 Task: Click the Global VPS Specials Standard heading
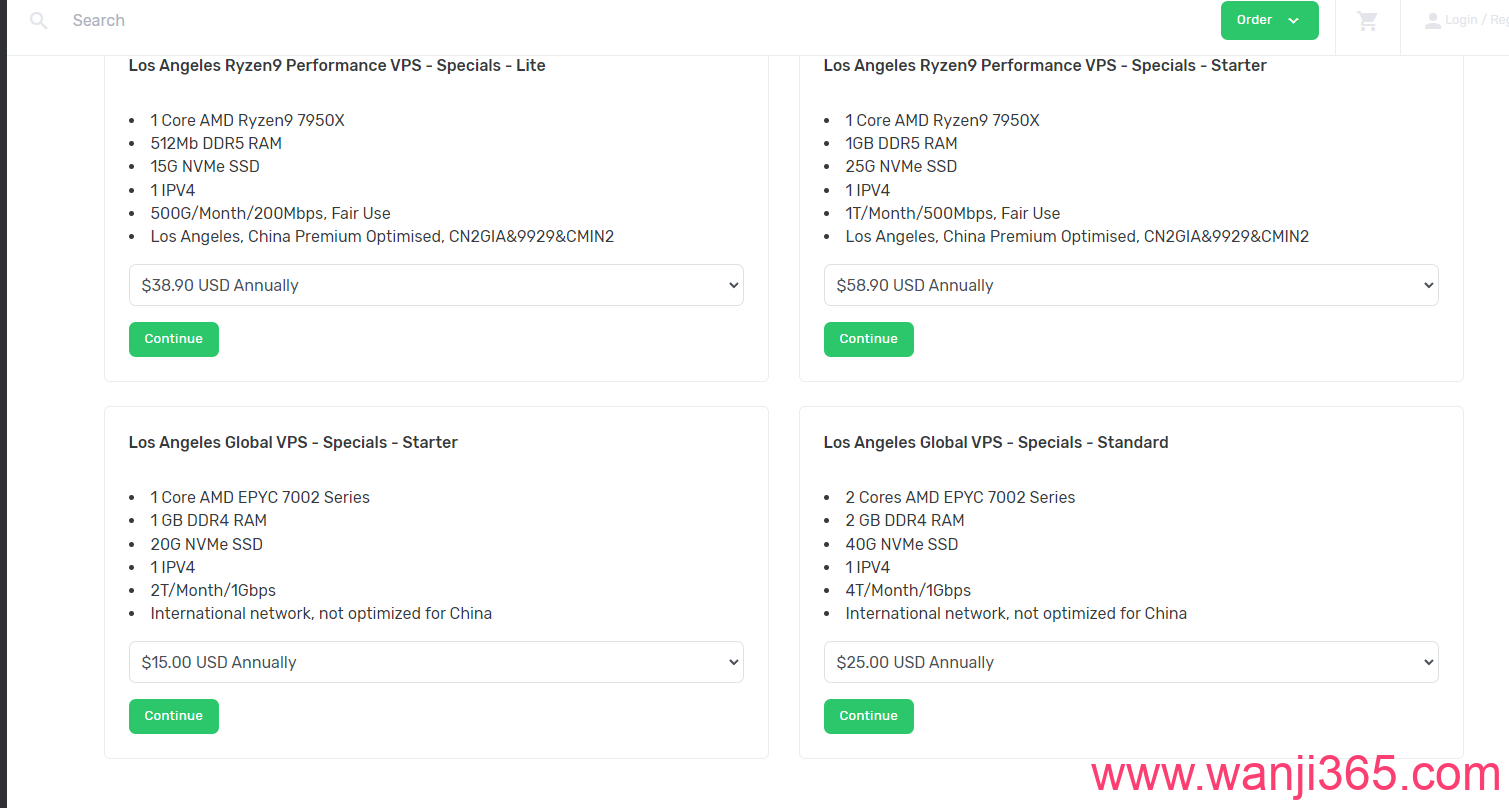pos(996,442)
